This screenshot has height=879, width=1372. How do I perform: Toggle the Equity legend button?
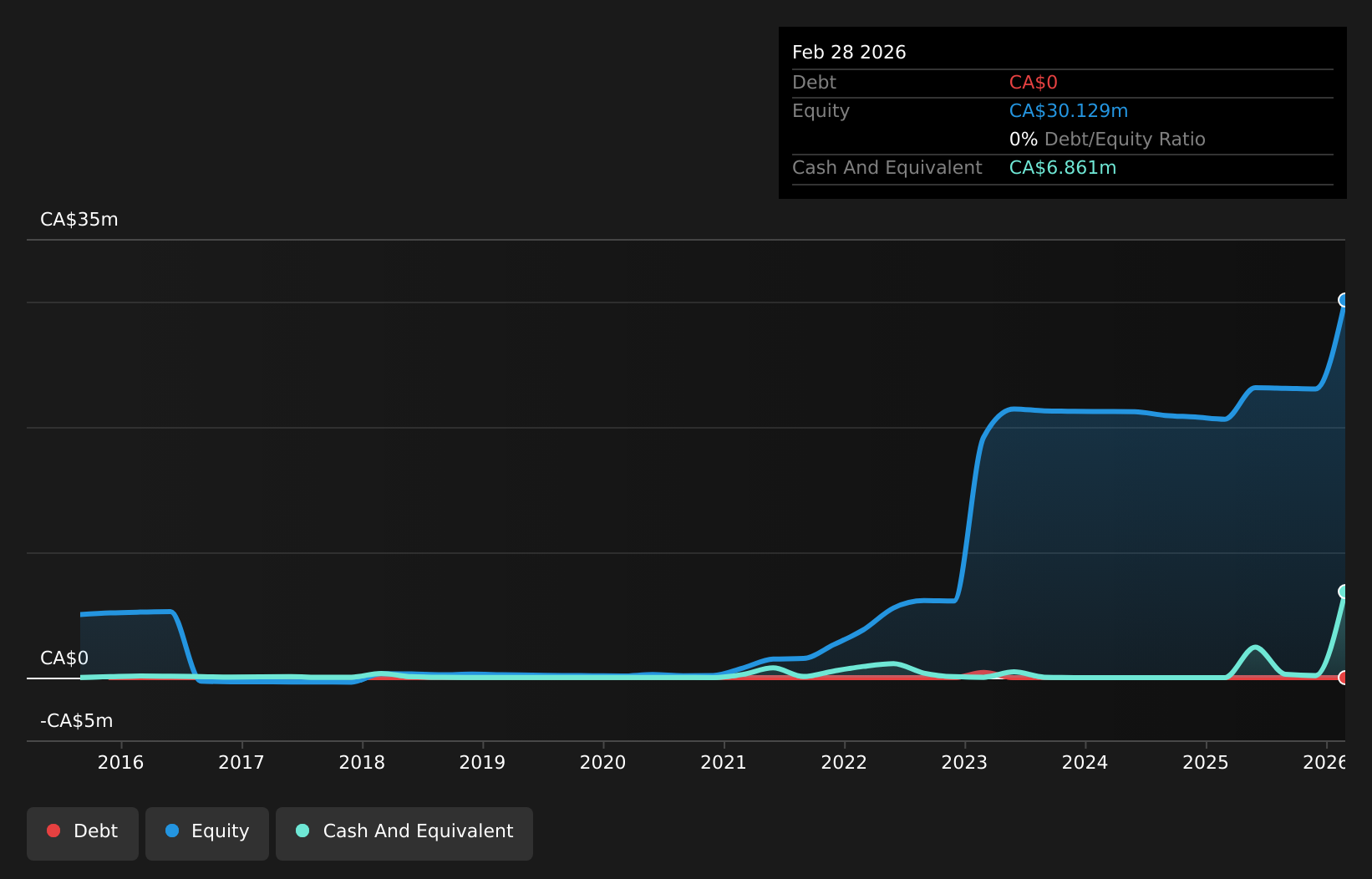207,833
